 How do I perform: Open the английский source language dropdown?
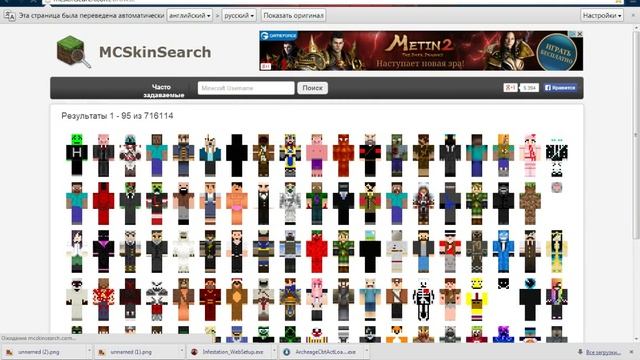(189, 16)
